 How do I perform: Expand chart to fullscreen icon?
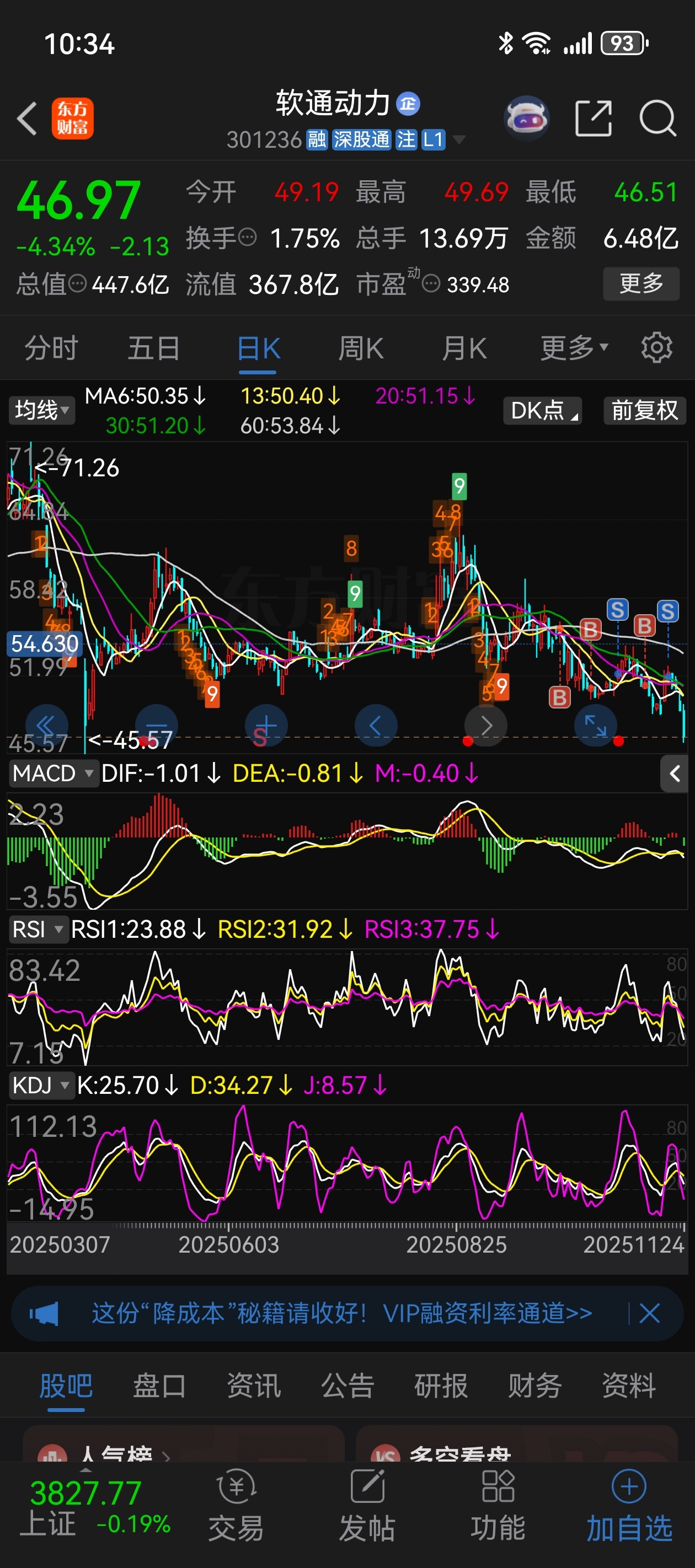pos(596,726)
